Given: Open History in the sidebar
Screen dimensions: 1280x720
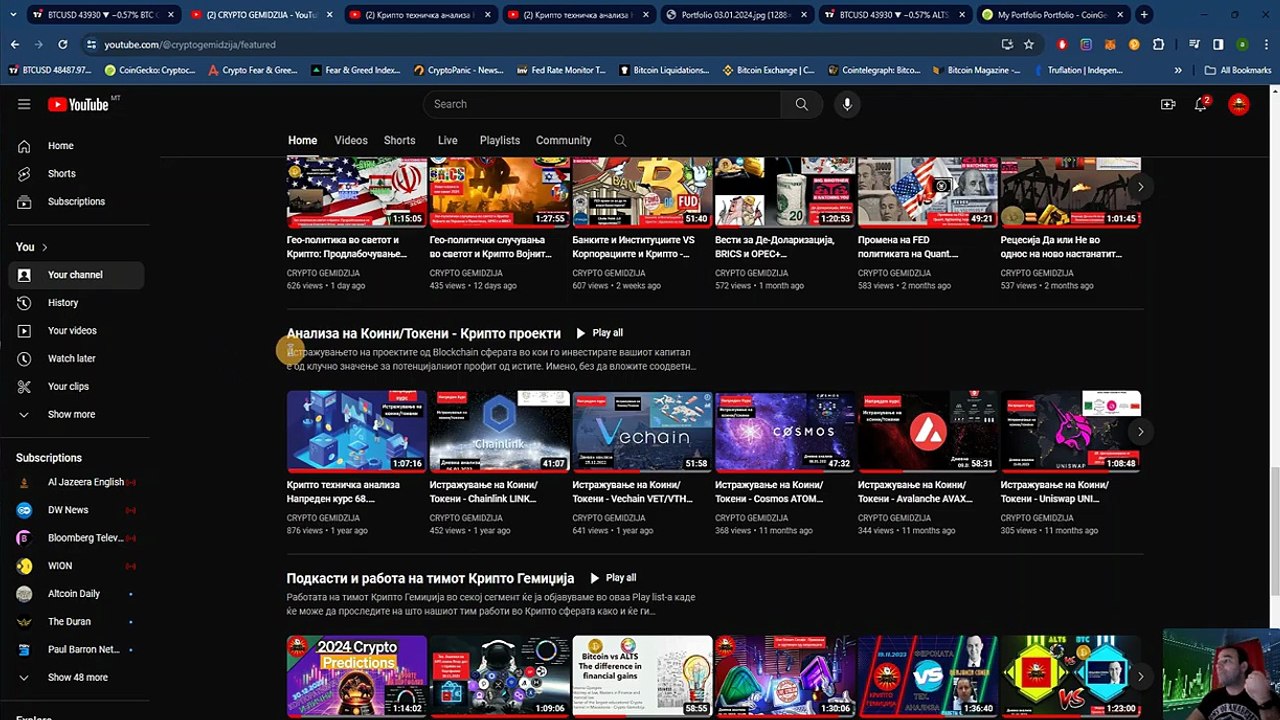Looking at the screenshot, I should (x=76, y=303).
